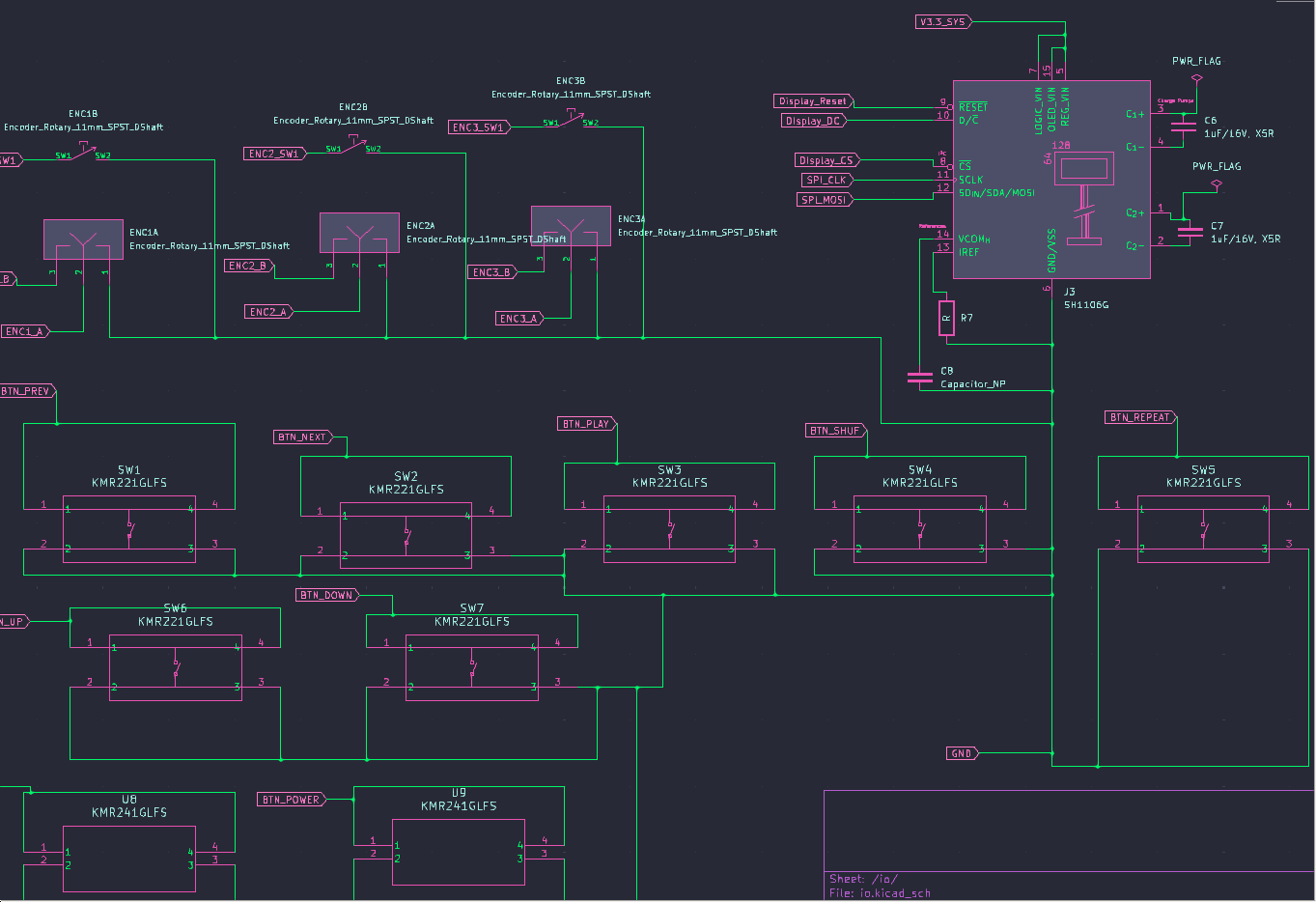
Task: Click the BTN_DOWN label
Action: pos(328,595)
